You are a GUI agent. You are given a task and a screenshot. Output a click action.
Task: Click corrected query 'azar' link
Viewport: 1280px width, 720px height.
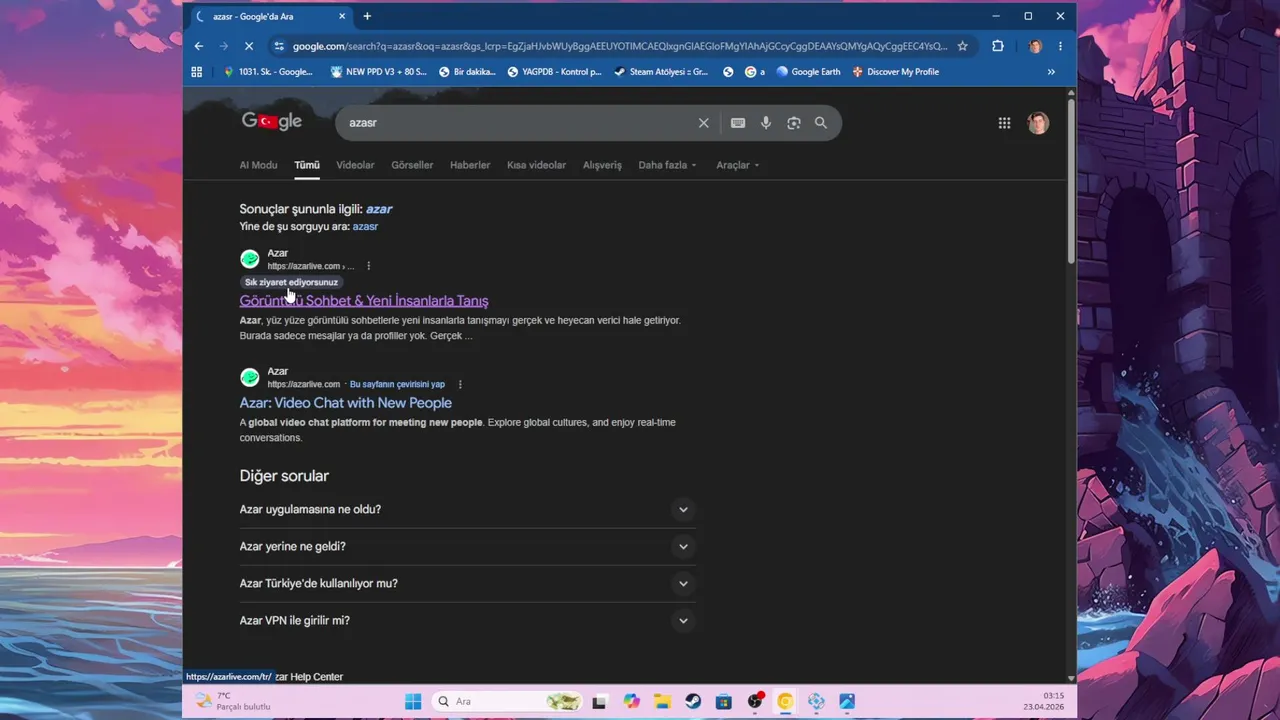379,209
